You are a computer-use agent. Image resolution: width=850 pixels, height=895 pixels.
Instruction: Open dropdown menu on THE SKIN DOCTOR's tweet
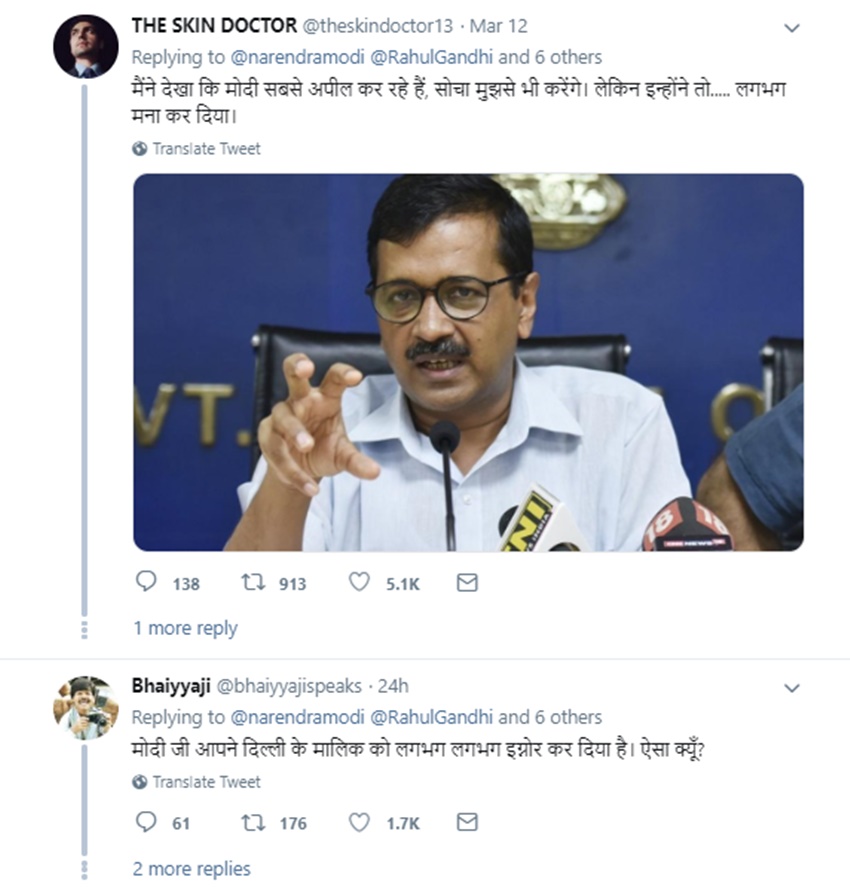pos(792,28)
